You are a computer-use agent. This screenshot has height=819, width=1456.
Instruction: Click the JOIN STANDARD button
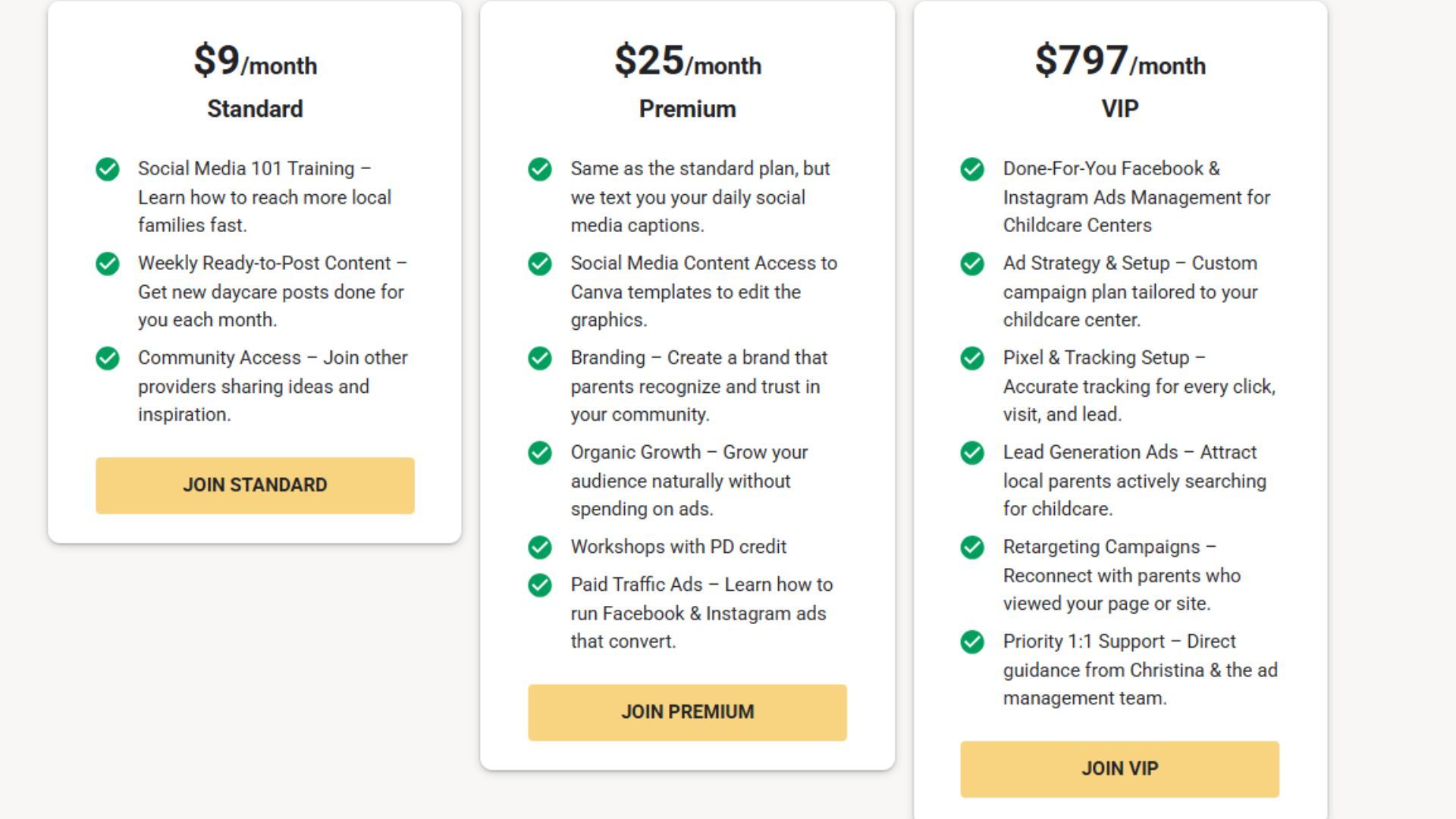point(255,485)
